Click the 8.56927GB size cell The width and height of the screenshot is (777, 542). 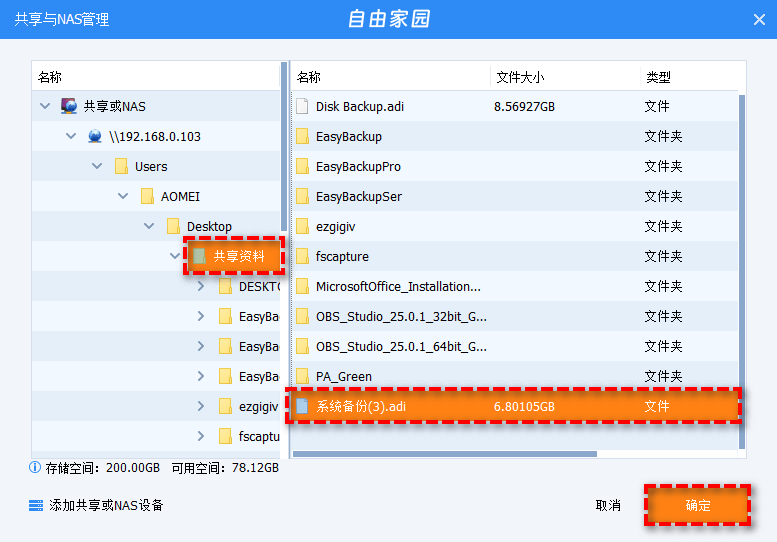click(x=524, y=107)
